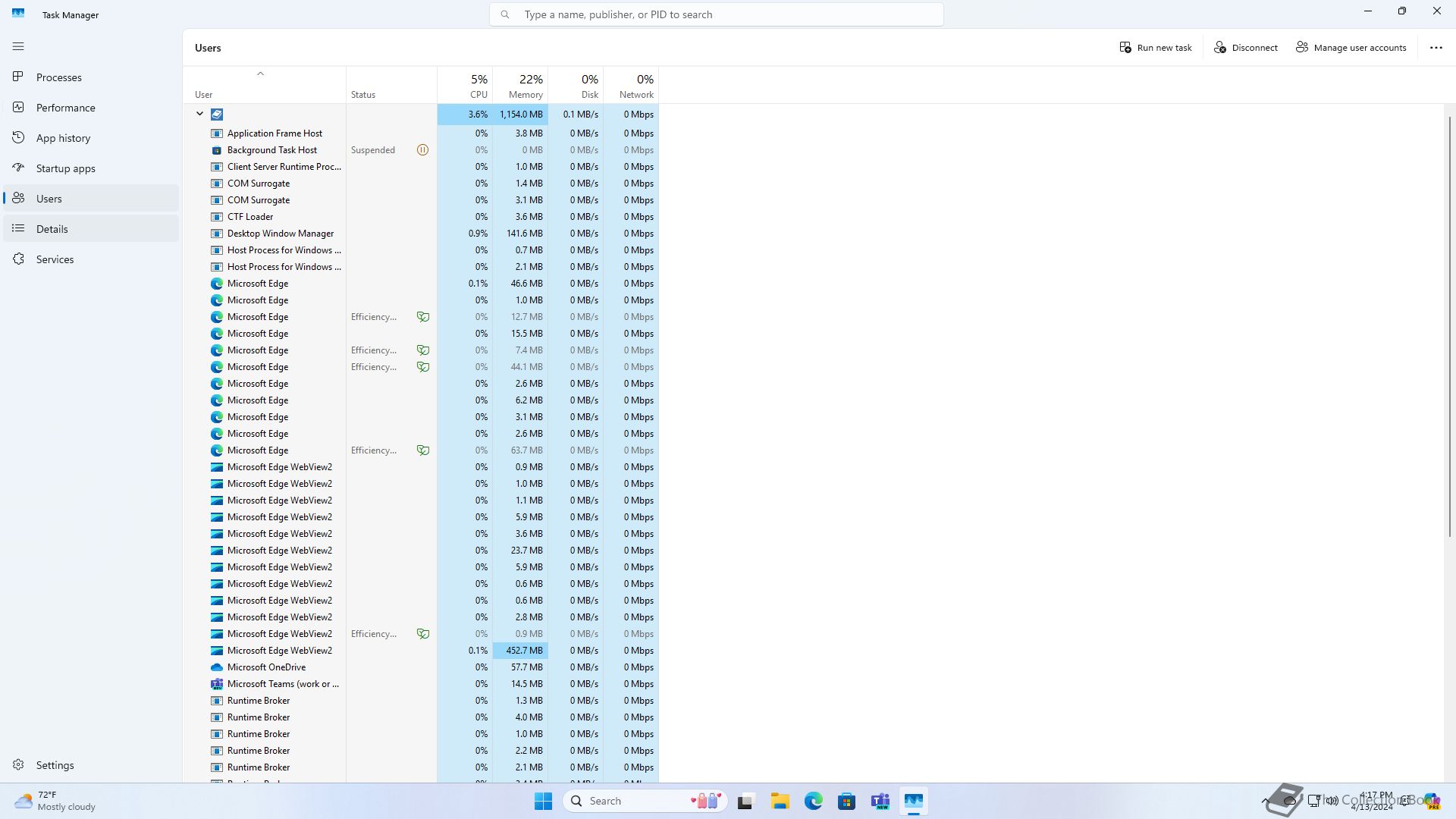
Task: Switch to the Performance page
Action: click(x=91, y=108)
